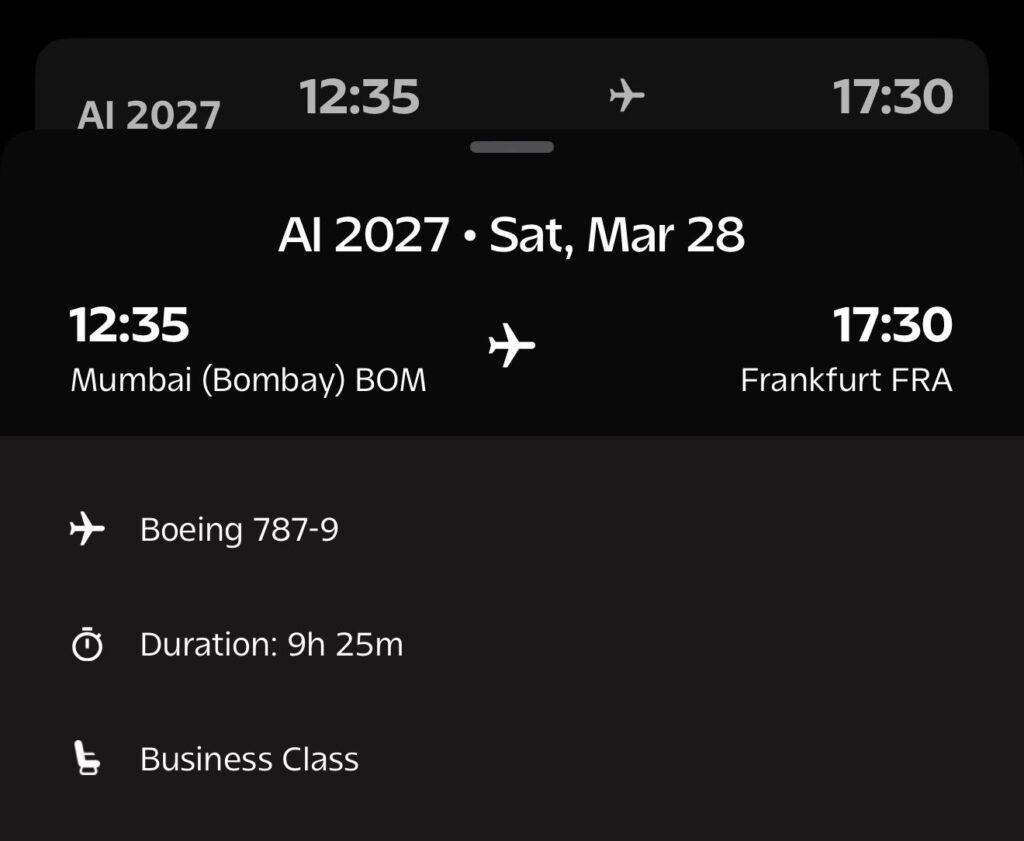Select the Boeing 787-9 aircraft icon
Image resolution: width=1024 pixels, height=841 pixels.
(88, 529)
